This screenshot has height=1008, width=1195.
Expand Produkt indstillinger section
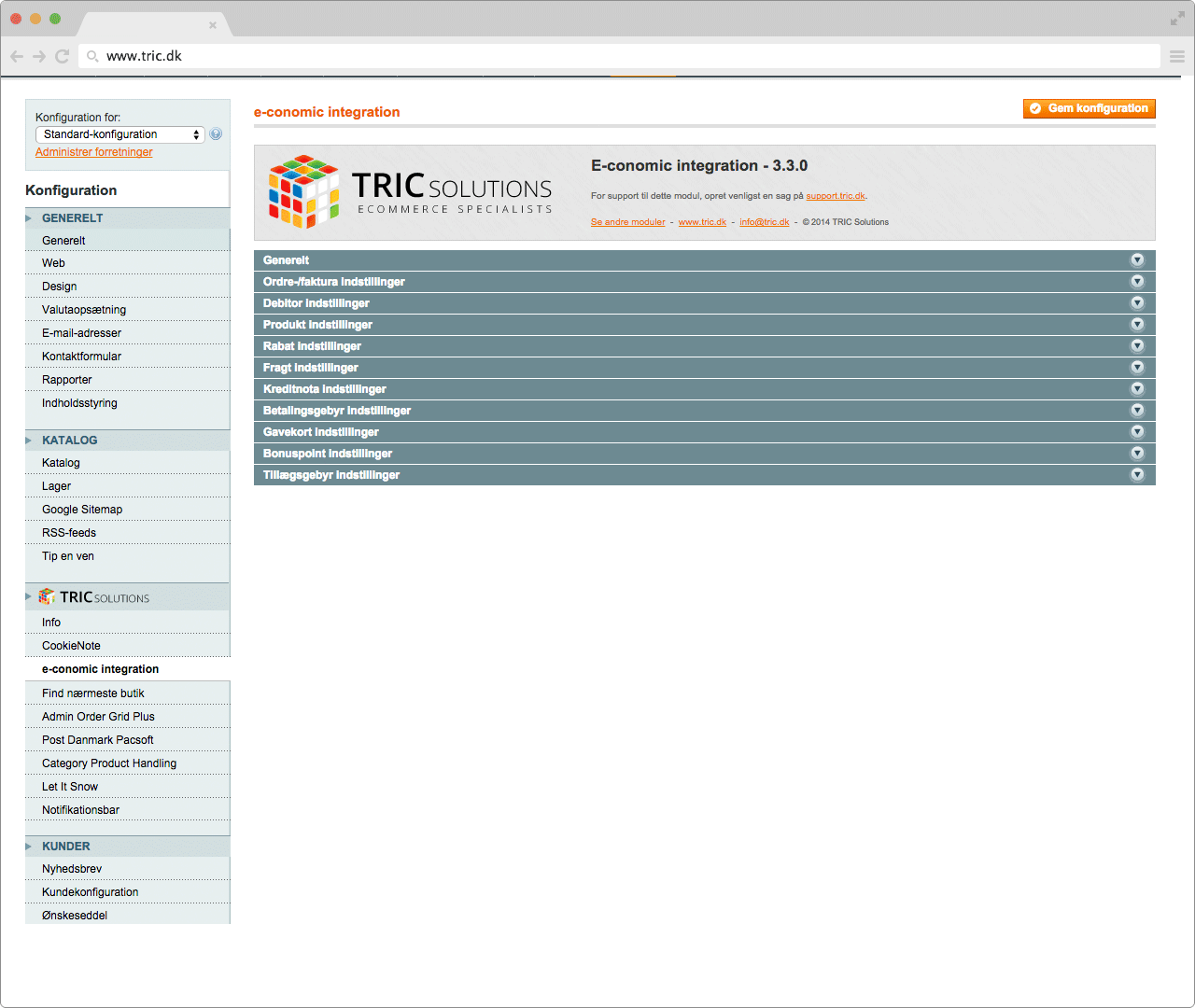(705, 325)
